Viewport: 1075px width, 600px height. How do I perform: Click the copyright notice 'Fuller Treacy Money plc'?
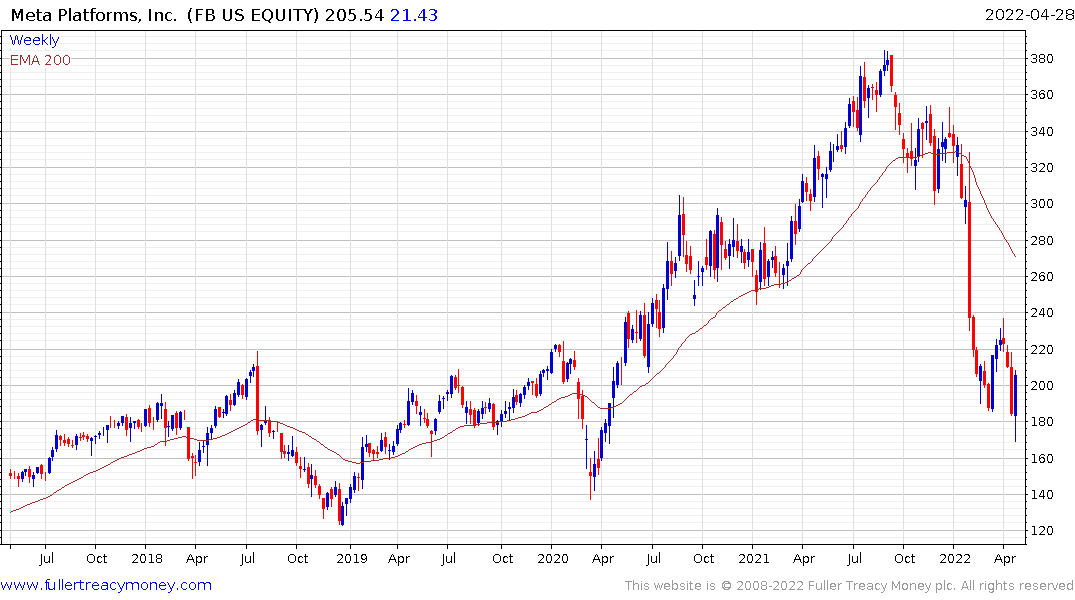tap(882, 586)
